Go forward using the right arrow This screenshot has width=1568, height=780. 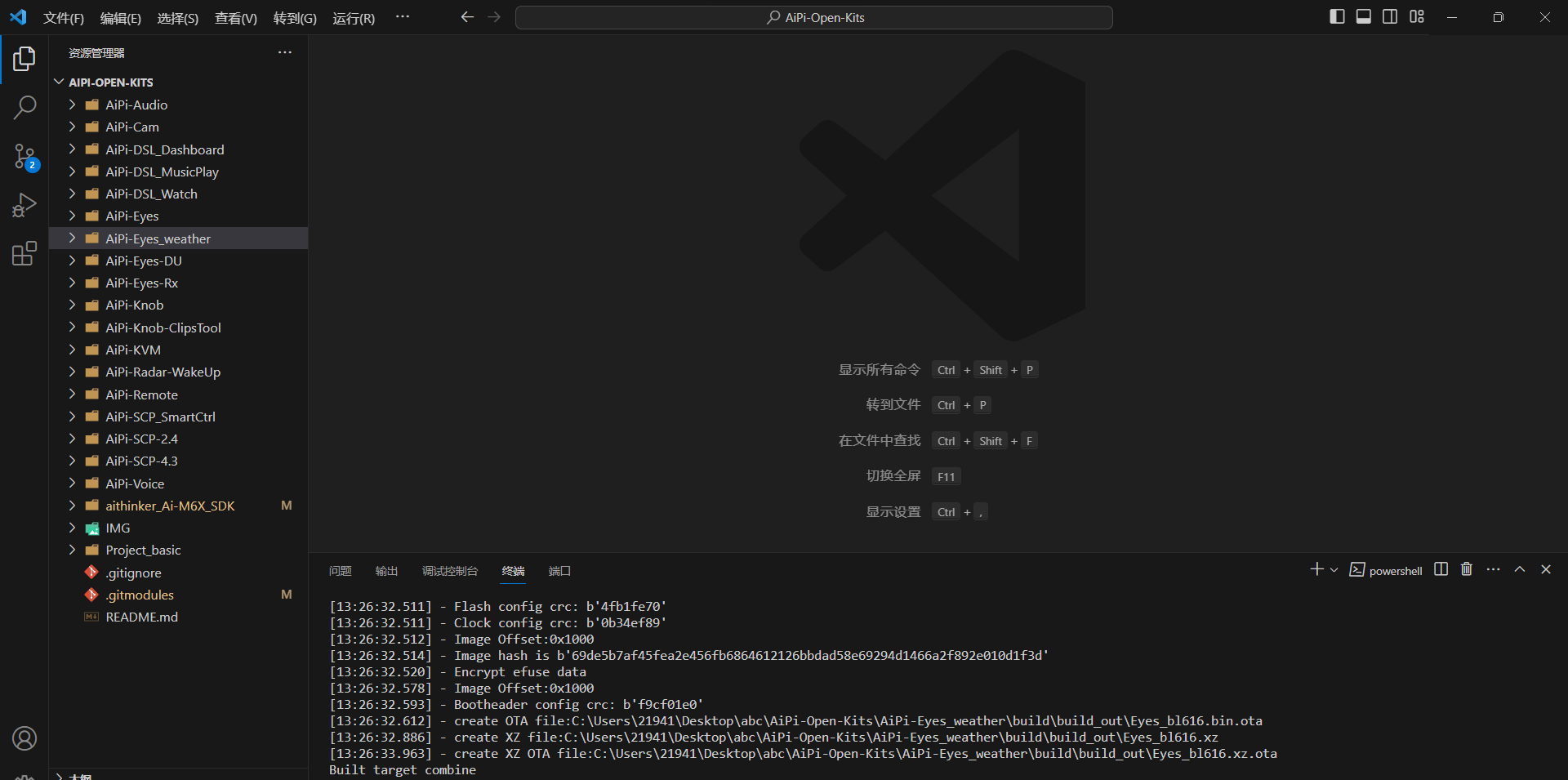point(494,17)
